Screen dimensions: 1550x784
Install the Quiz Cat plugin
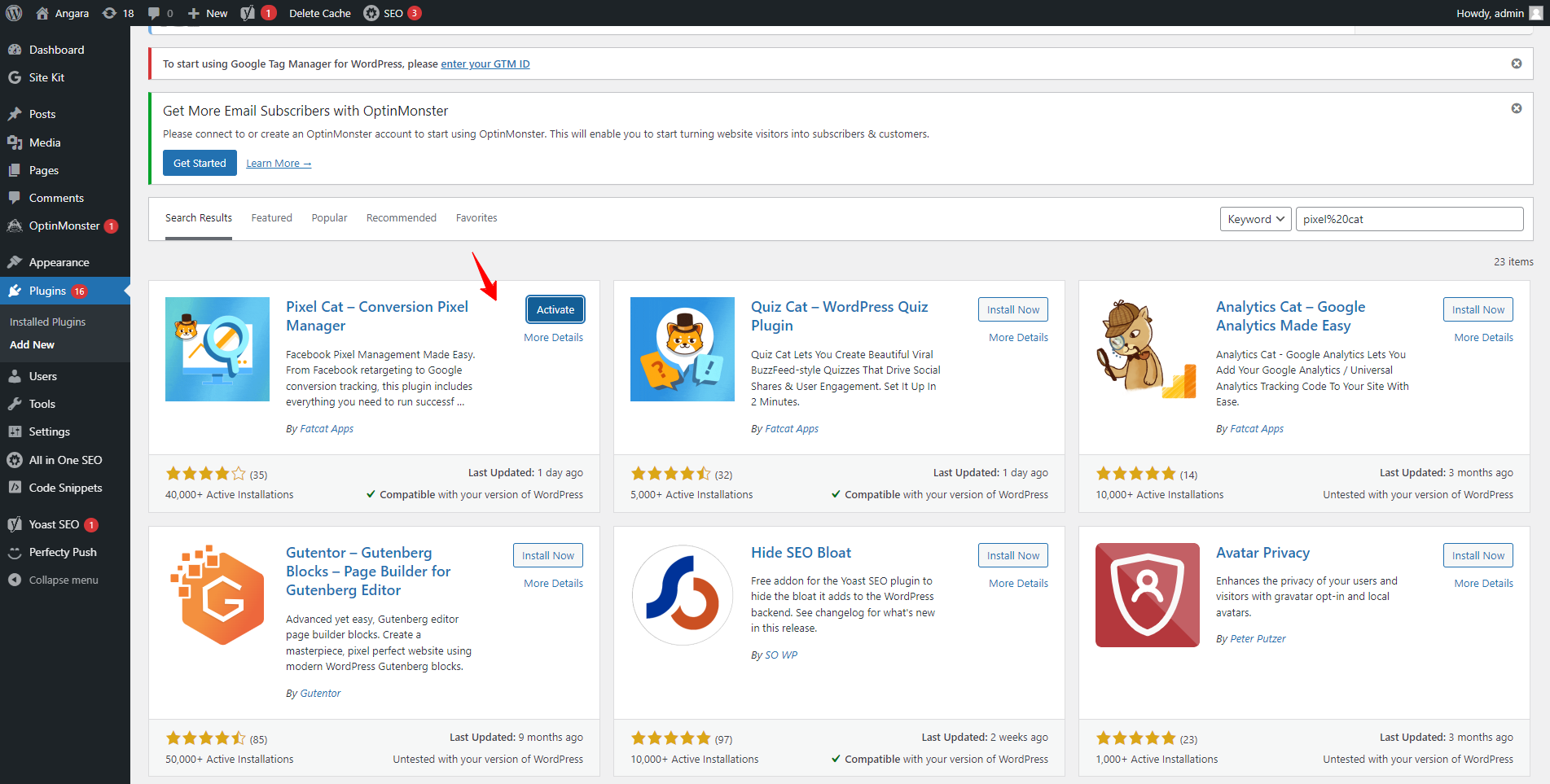coord(1013,309)
